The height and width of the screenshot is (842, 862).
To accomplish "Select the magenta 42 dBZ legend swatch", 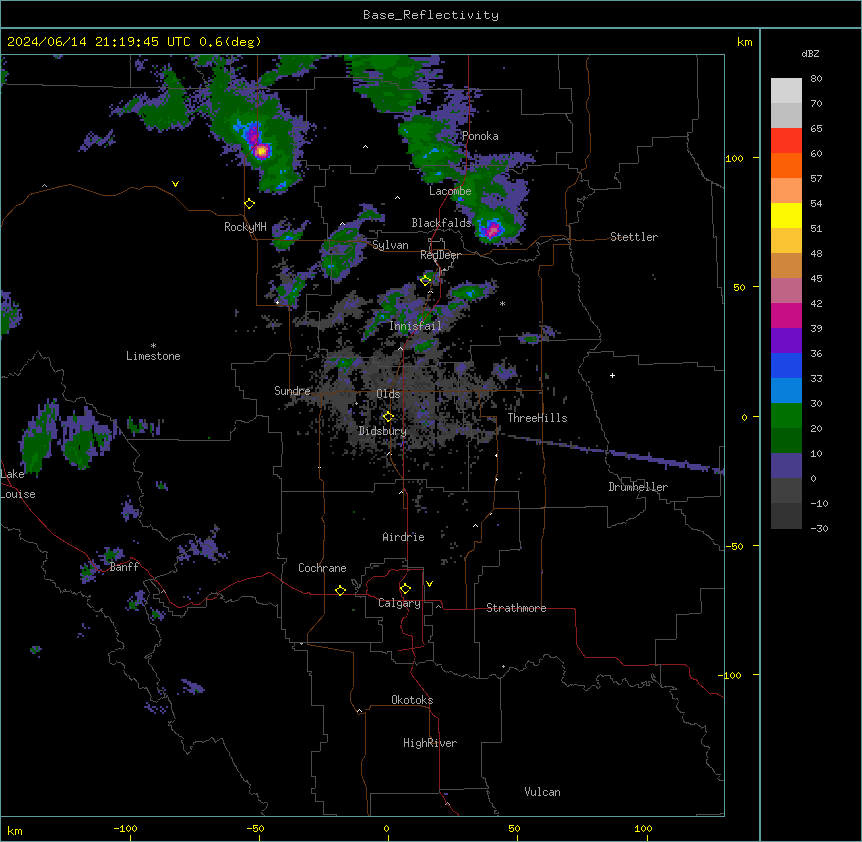I will click(786, 315).
